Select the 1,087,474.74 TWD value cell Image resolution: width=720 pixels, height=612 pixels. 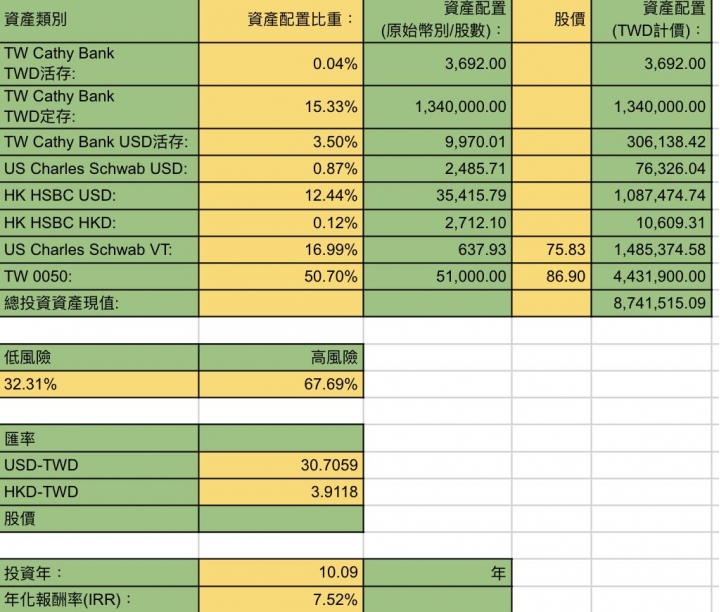(x=652, y=196)
